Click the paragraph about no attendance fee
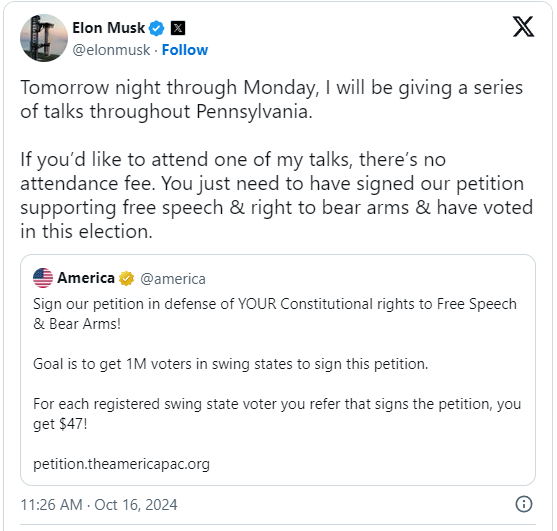The height and width of the screenshot is (531, 557). pos(277,195)
